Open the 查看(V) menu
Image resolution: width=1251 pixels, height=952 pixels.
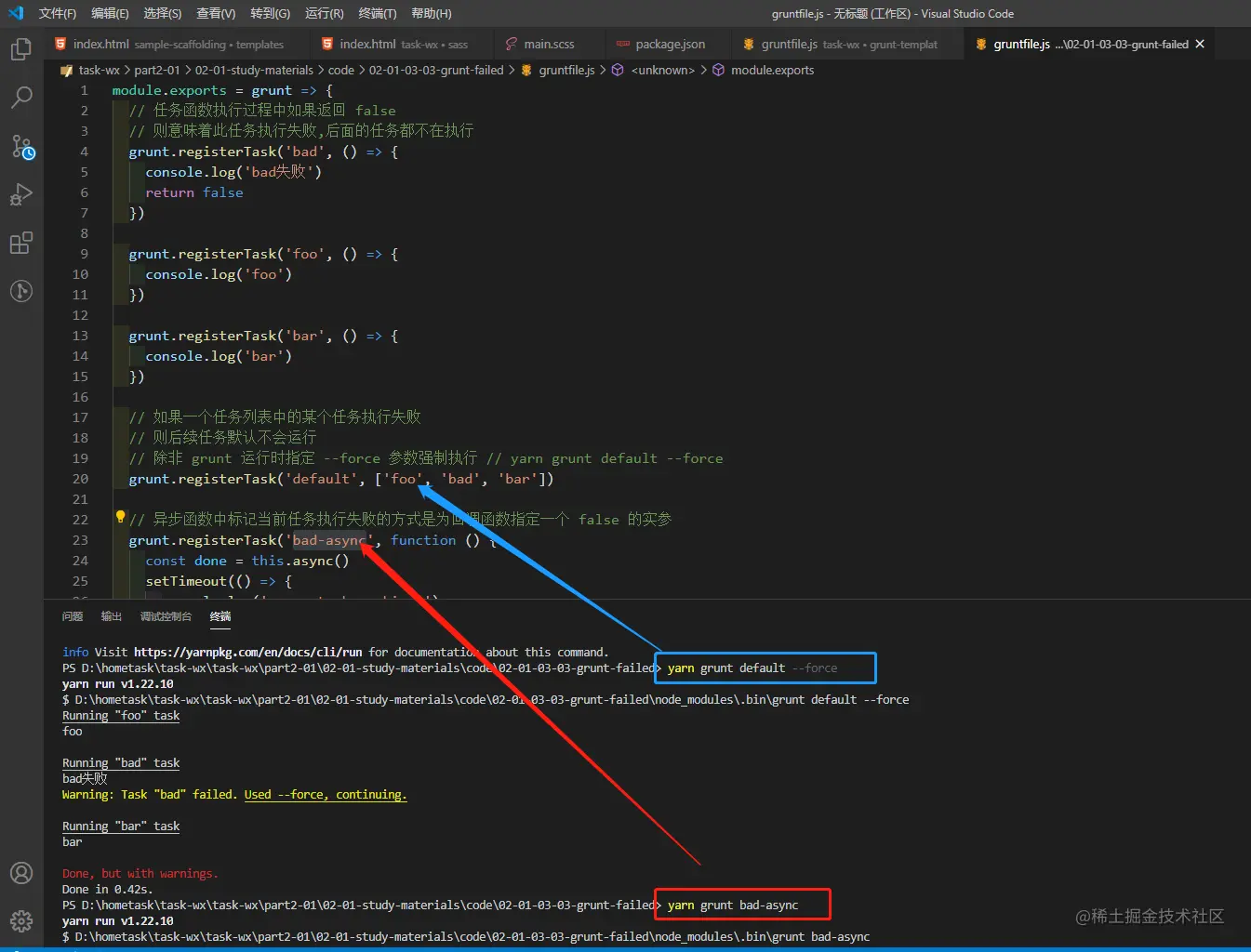point(216,13)
